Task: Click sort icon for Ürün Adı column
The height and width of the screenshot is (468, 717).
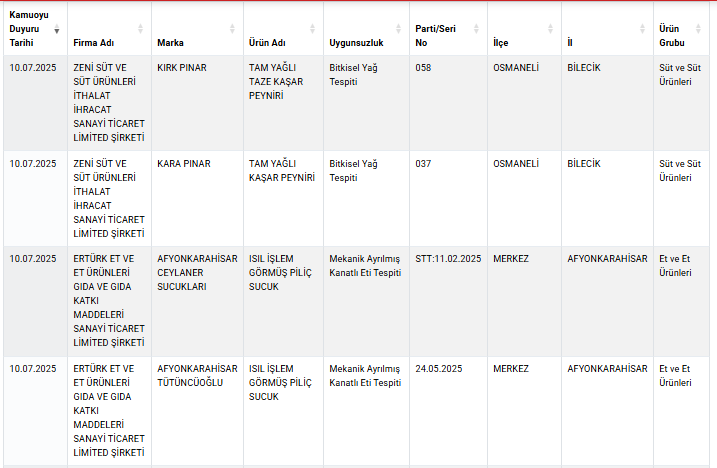Action: coord(312,29)
